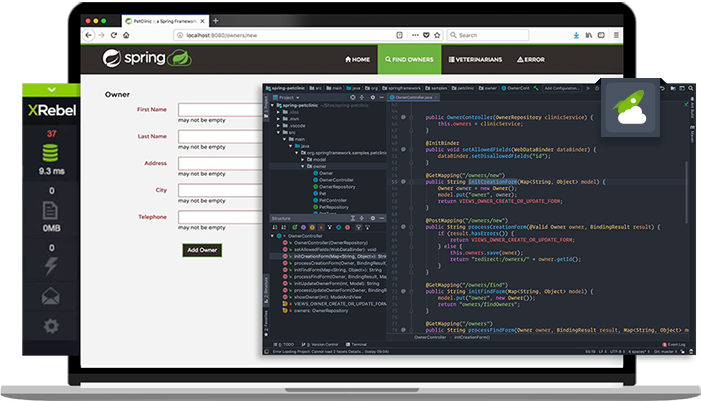
Task: Click Add Configuration button in IDE toolbar
Action: click(x=562, y=89)
